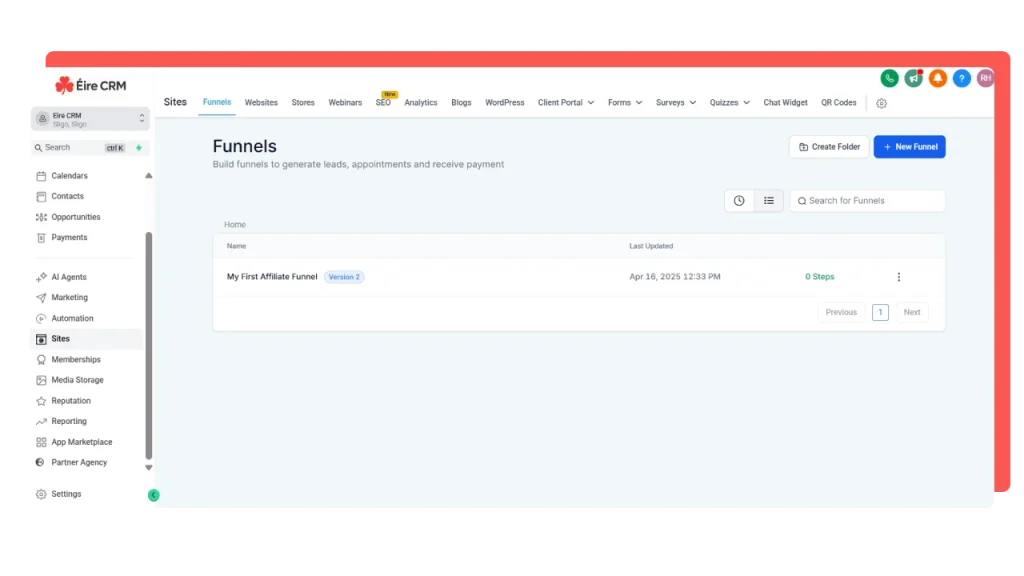The image size is (1024, 576).
Task: Open the Chat Widget tab
Action: pos(785,103)
